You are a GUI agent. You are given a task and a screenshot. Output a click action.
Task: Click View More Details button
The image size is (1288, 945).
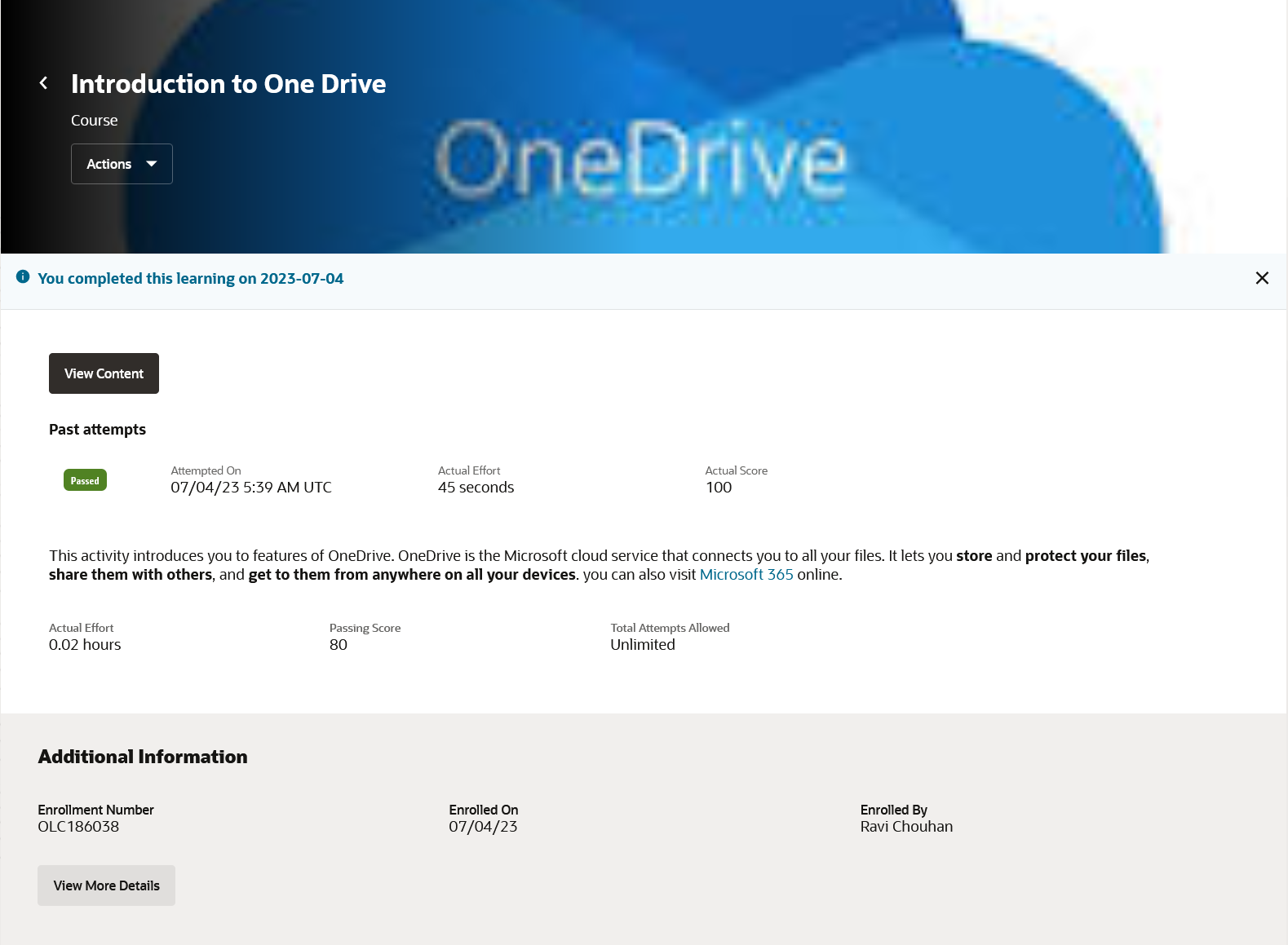click(x=106, y=885)
